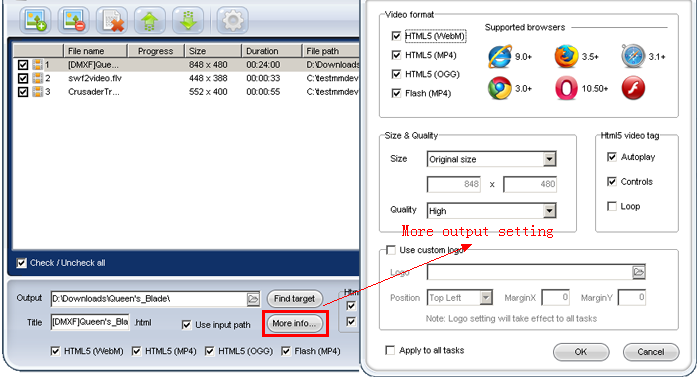The width and height of the screenshot is (699, 377).
Task: Enable the Loop checkbox
Action: tap(612, 206)
